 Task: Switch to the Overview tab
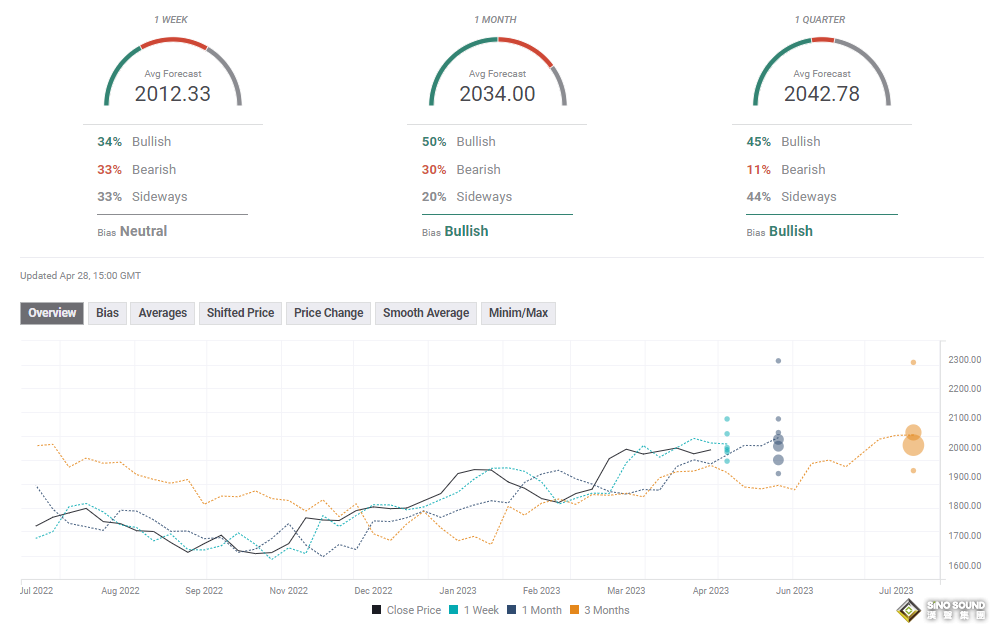tap(52, 313)
